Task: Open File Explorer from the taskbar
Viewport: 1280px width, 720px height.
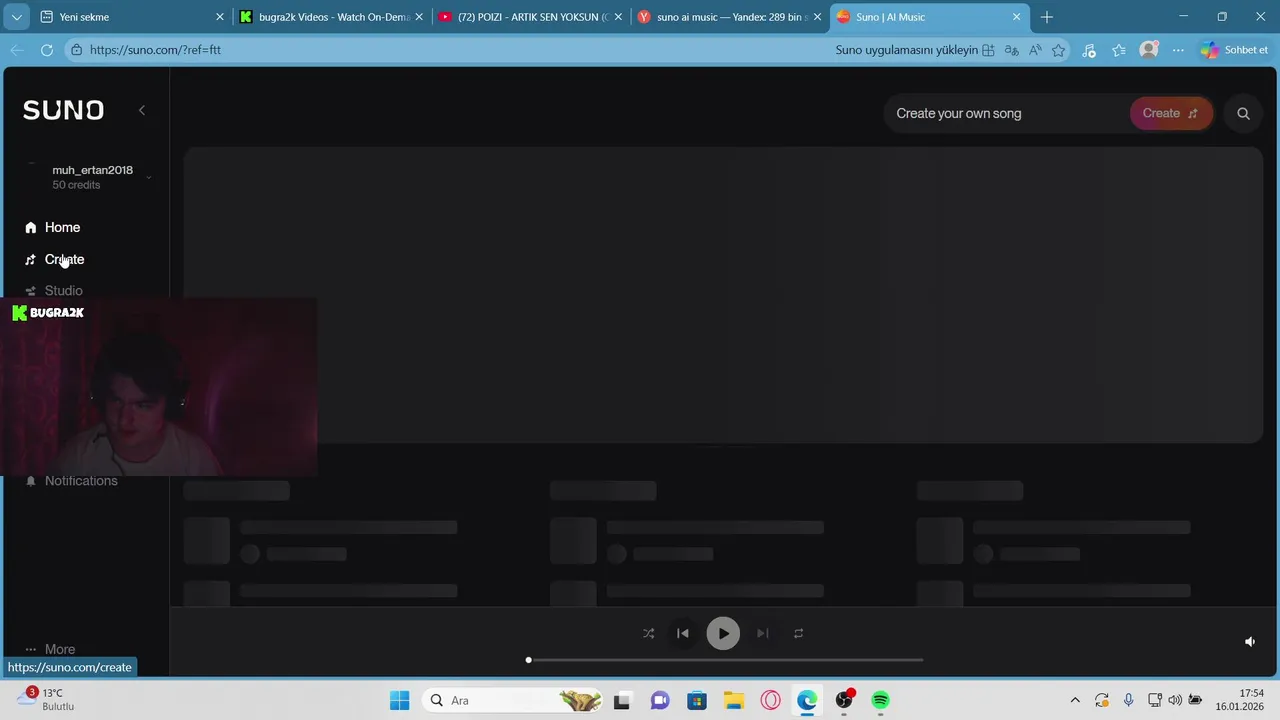Action: pyautogui.click(x=733, y=700)
